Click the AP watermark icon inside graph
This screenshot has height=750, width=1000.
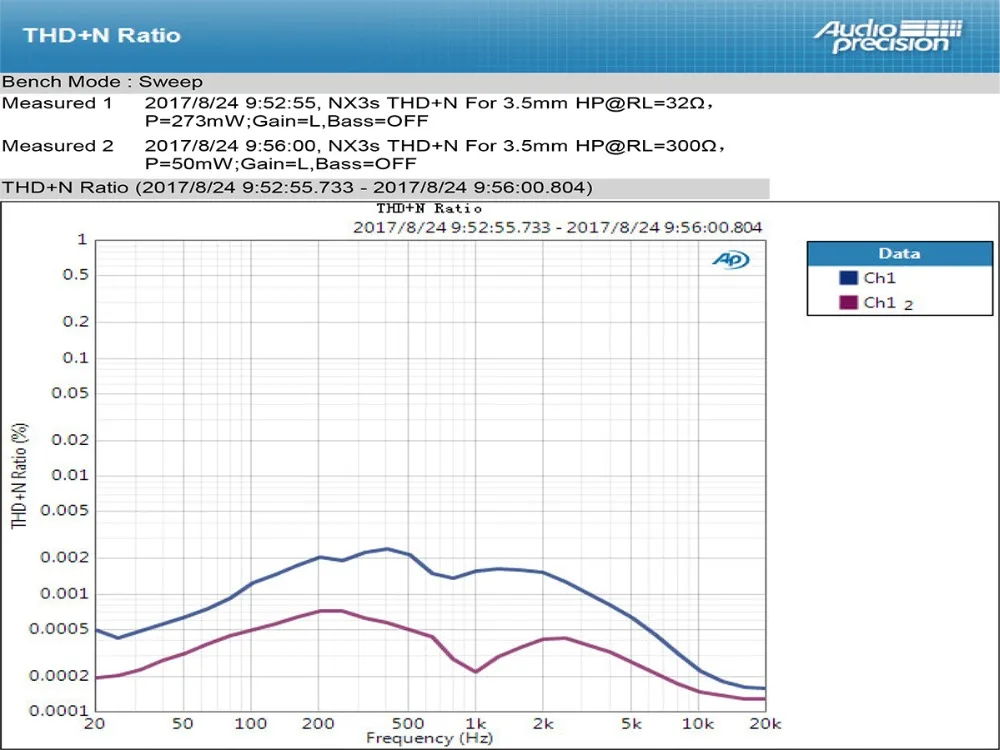tap(731, 260)
